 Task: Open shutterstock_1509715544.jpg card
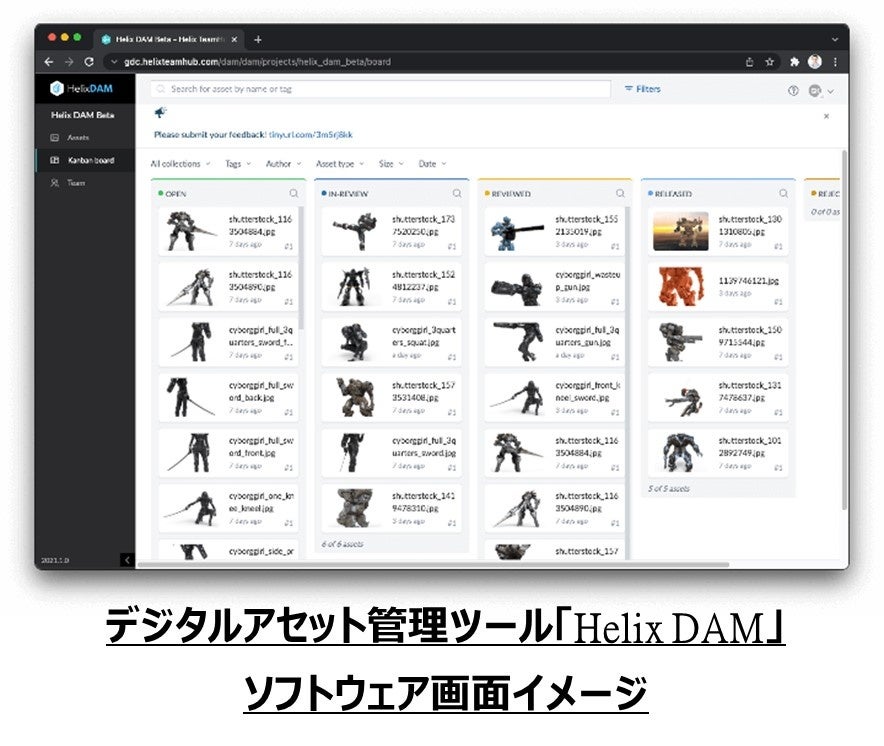[718, 342]
